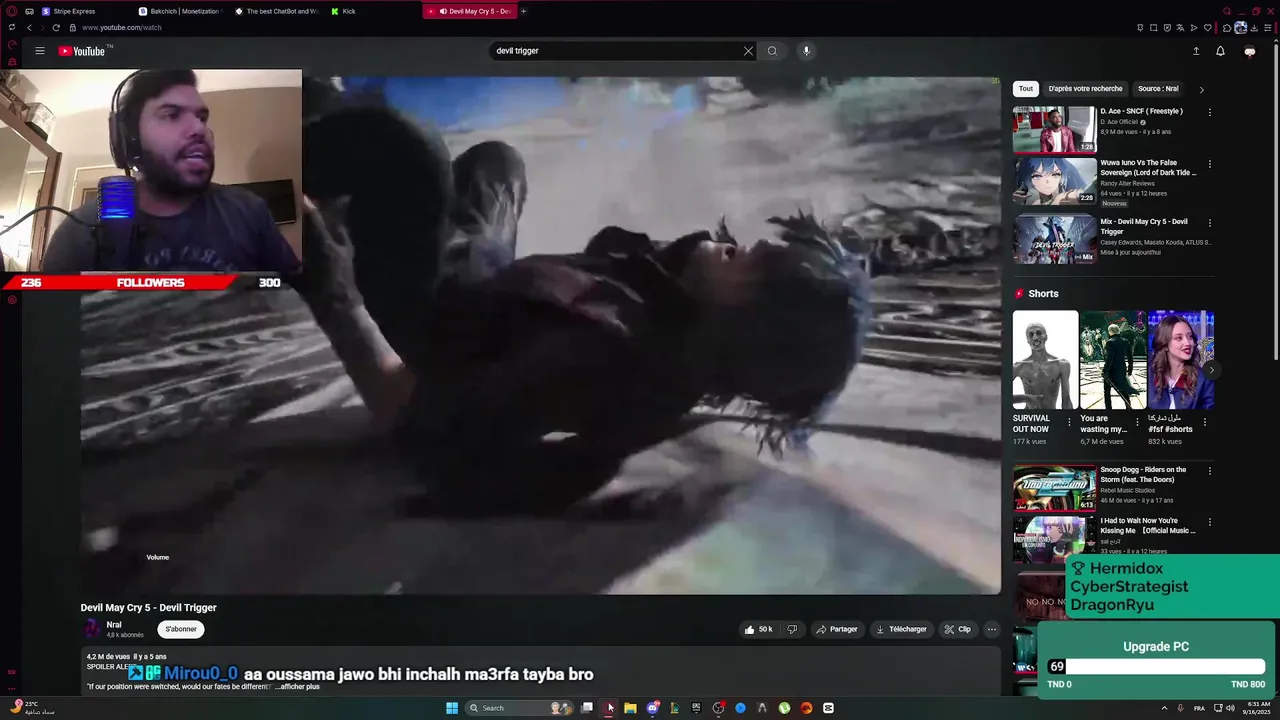Image resolution: width=1280 pixels, height=720 pixels.
Task: Dislike the Devil Trigger video
Action: click(x=792, y=630)
